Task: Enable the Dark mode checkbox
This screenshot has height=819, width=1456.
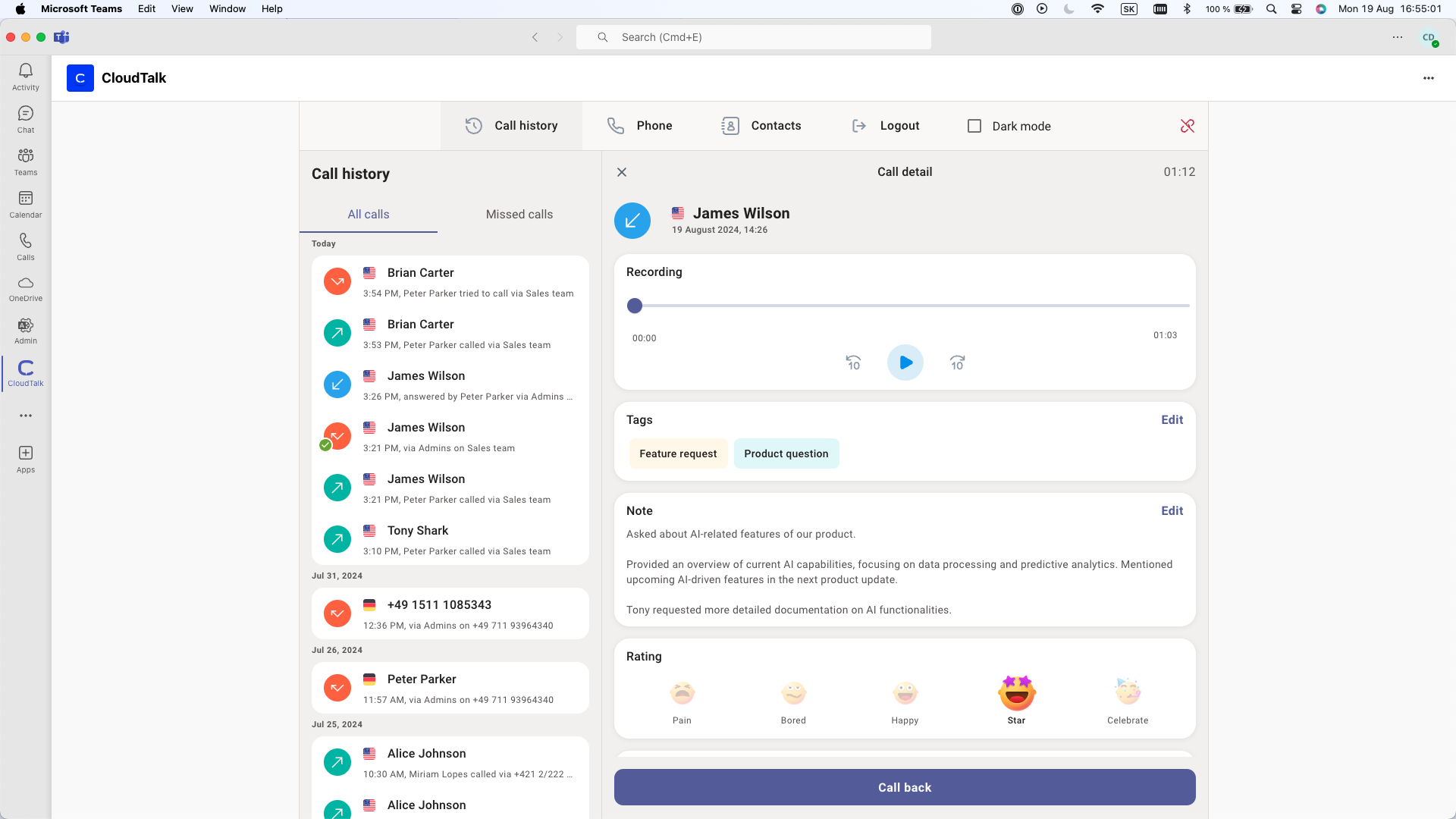Action: click(974, 126)
